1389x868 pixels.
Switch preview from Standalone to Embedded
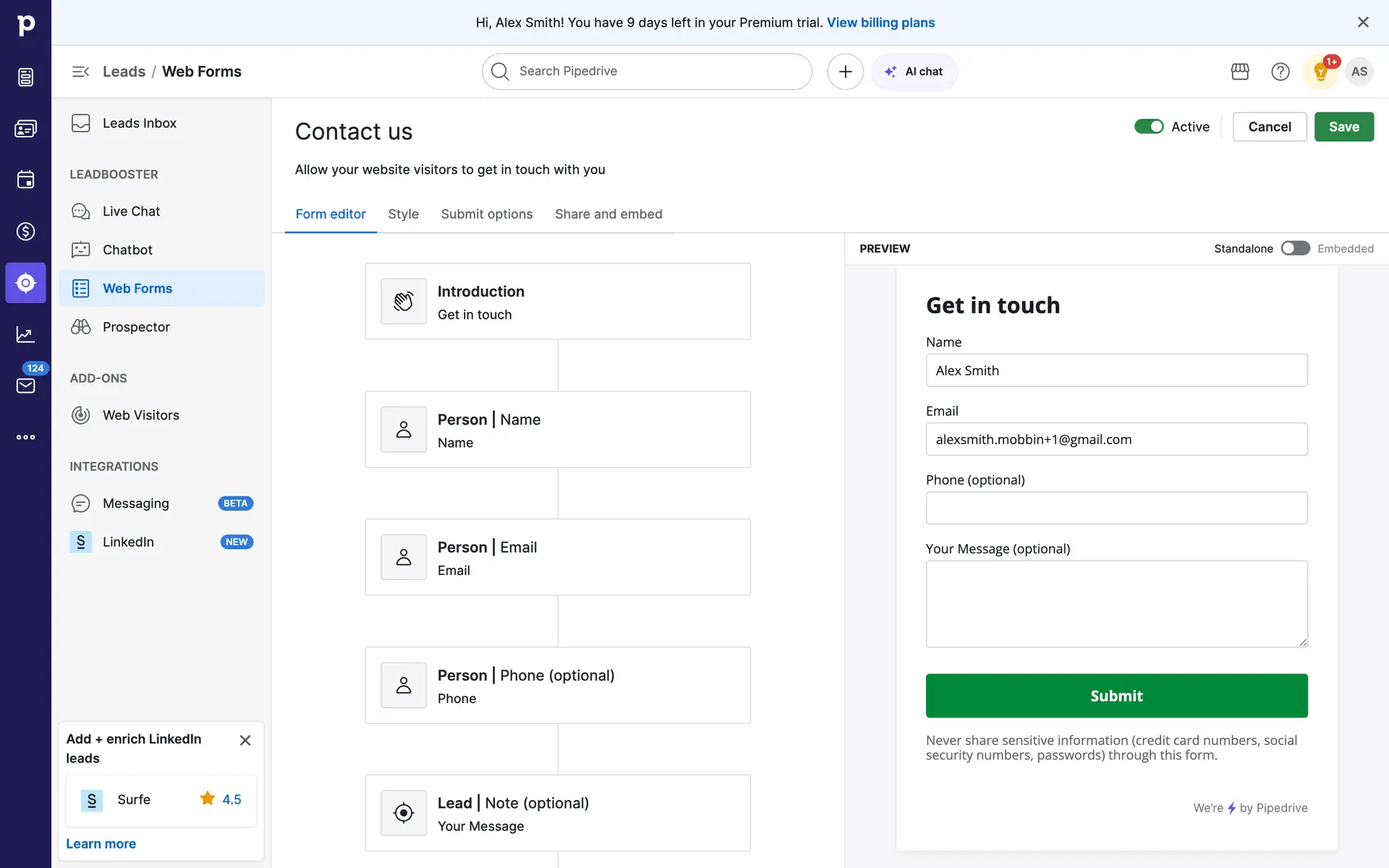pos(1295,248)
